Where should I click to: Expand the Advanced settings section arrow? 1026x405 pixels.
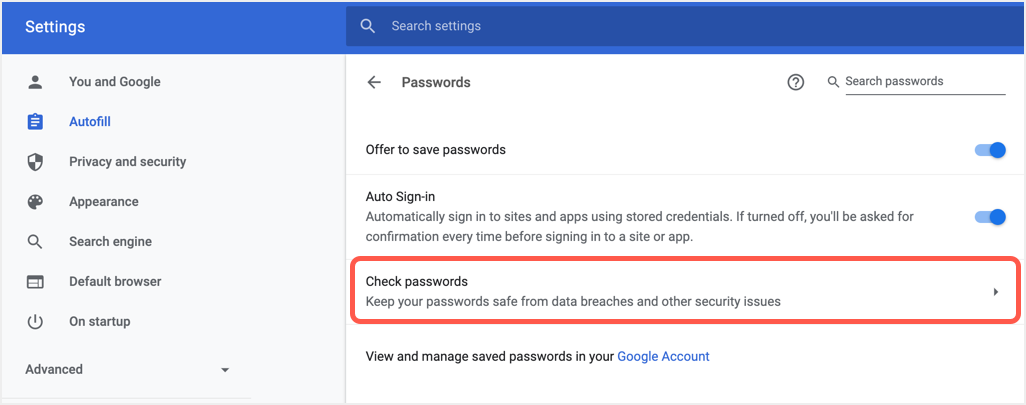tap(225, 370)
